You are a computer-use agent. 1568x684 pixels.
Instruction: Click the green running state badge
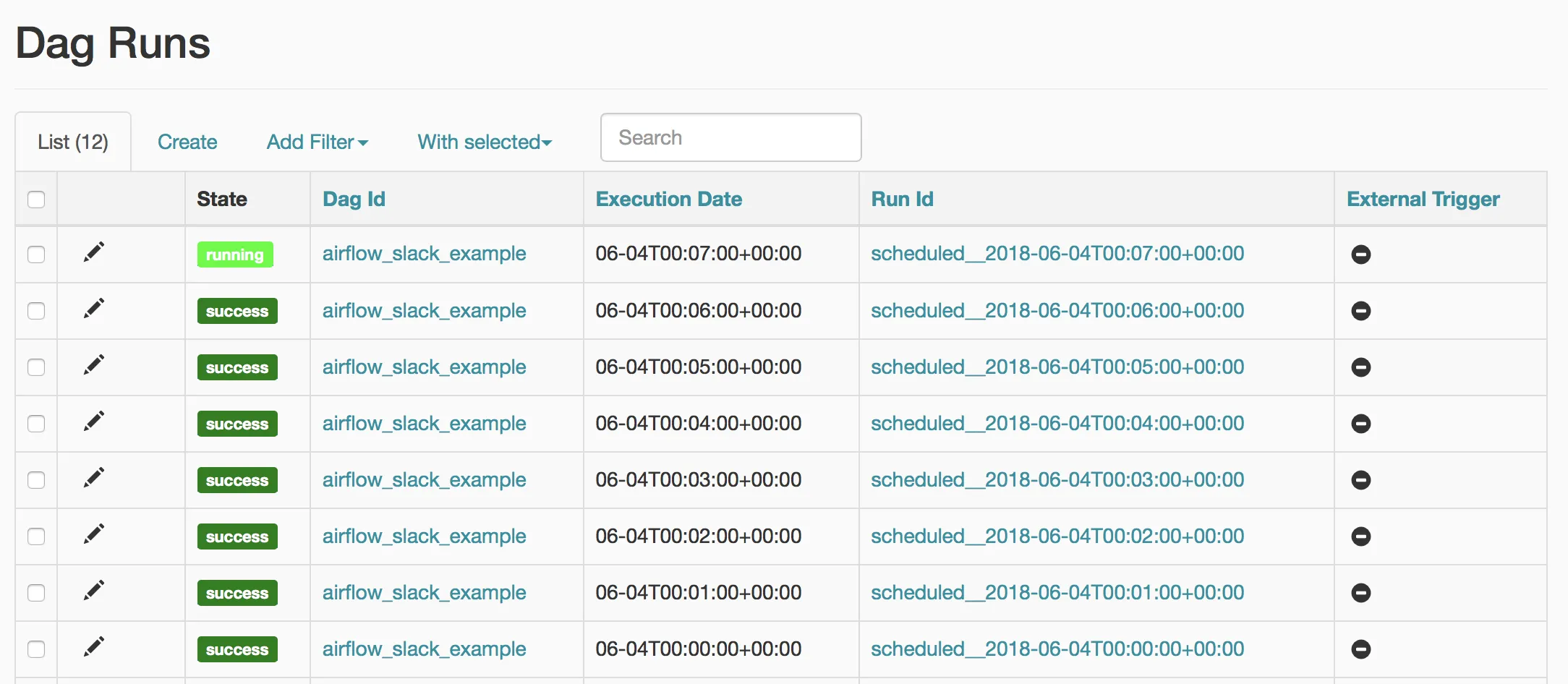point(235,255)
